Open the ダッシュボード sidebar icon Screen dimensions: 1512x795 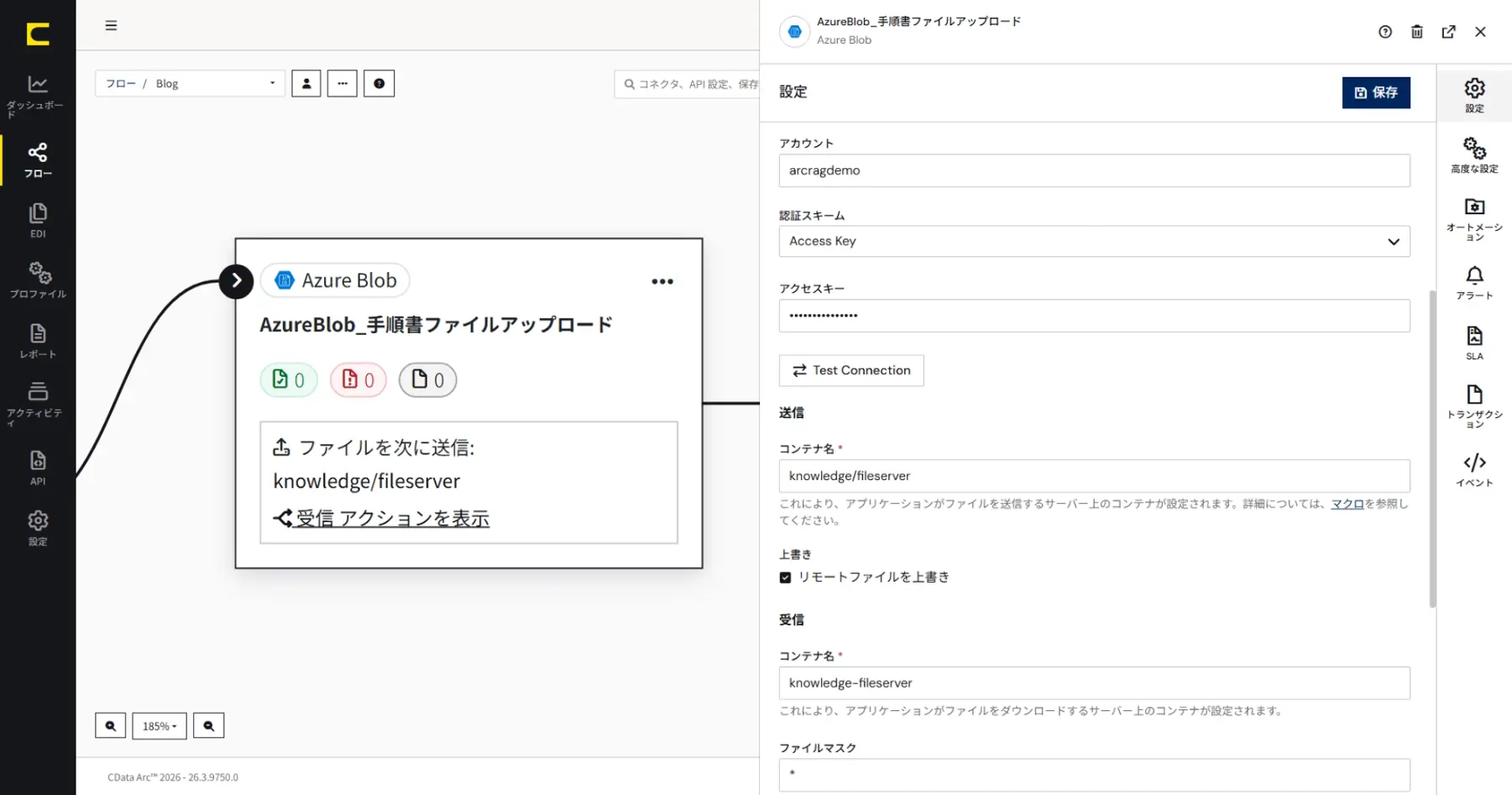coord(38,96)
